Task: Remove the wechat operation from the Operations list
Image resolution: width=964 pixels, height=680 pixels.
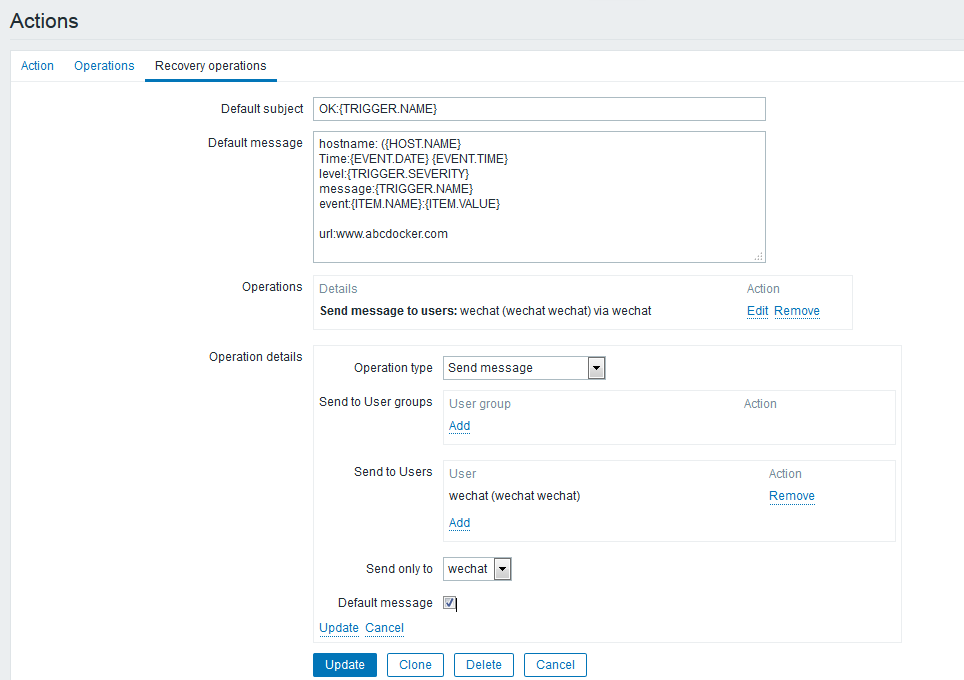Action: click(796, 311)
